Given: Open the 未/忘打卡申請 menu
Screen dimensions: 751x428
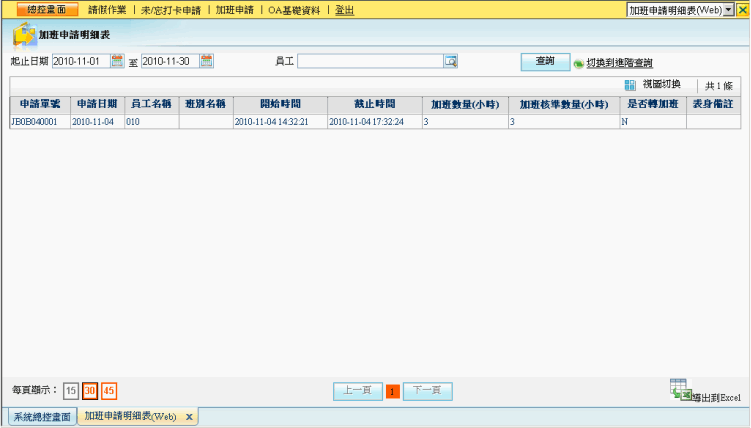Looking at the screenshot, I should 171,10.
